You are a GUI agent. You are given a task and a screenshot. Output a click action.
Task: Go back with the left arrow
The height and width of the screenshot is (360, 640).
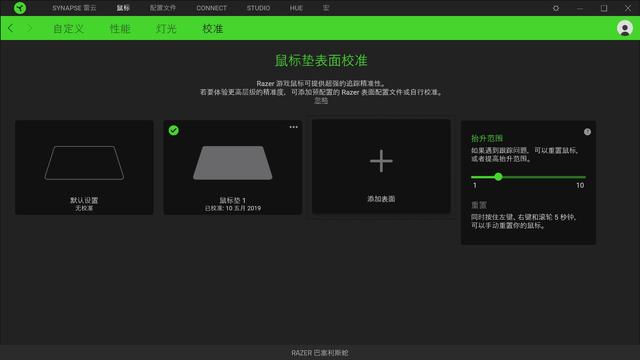[11, 28]
